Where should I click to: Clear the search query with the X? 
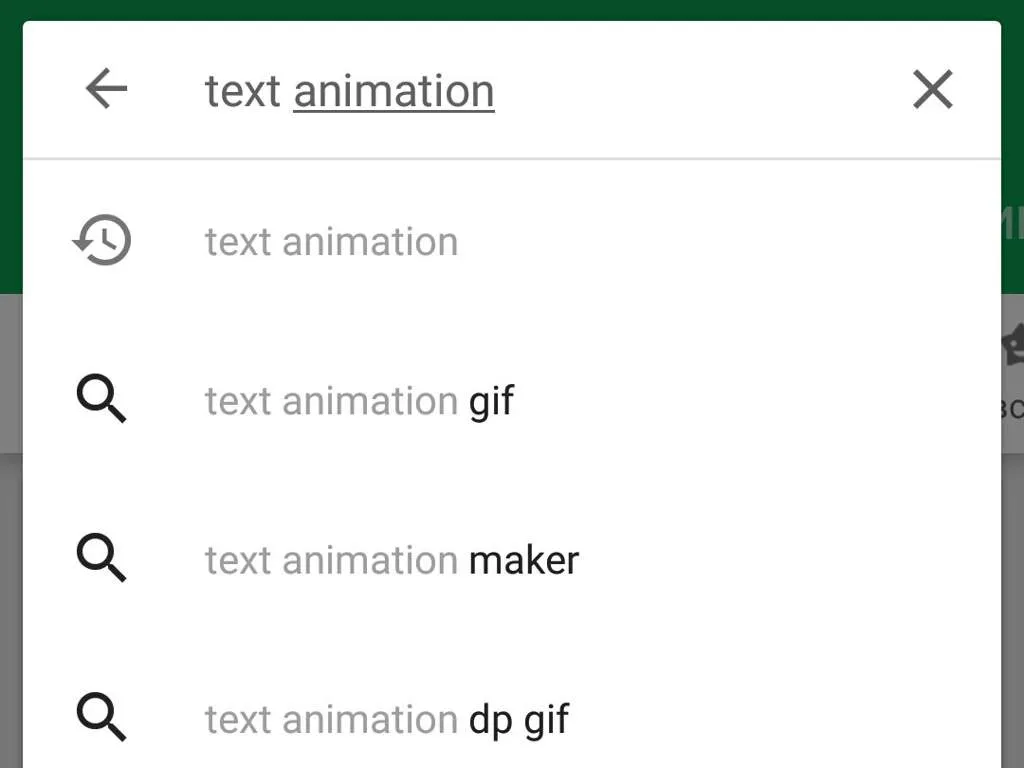tap(933, 89)
